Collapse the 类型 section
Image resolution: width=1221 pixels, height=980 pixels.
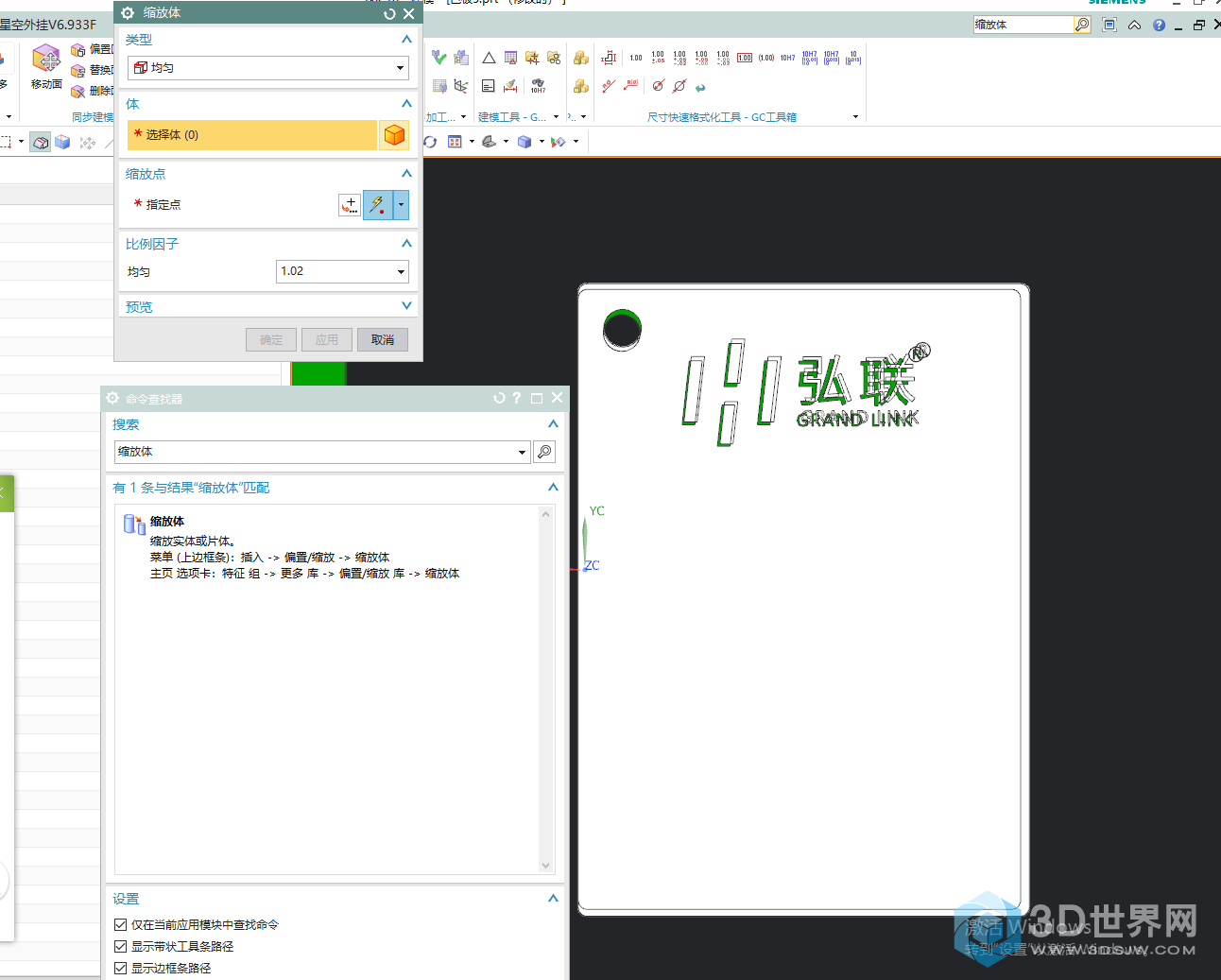[406, 40]
